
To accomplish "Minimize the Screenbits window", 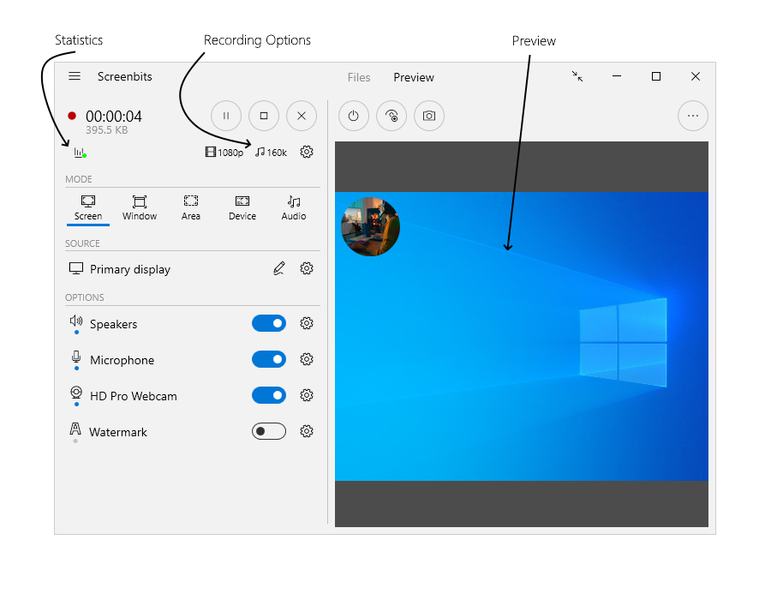I will [617, 76].
